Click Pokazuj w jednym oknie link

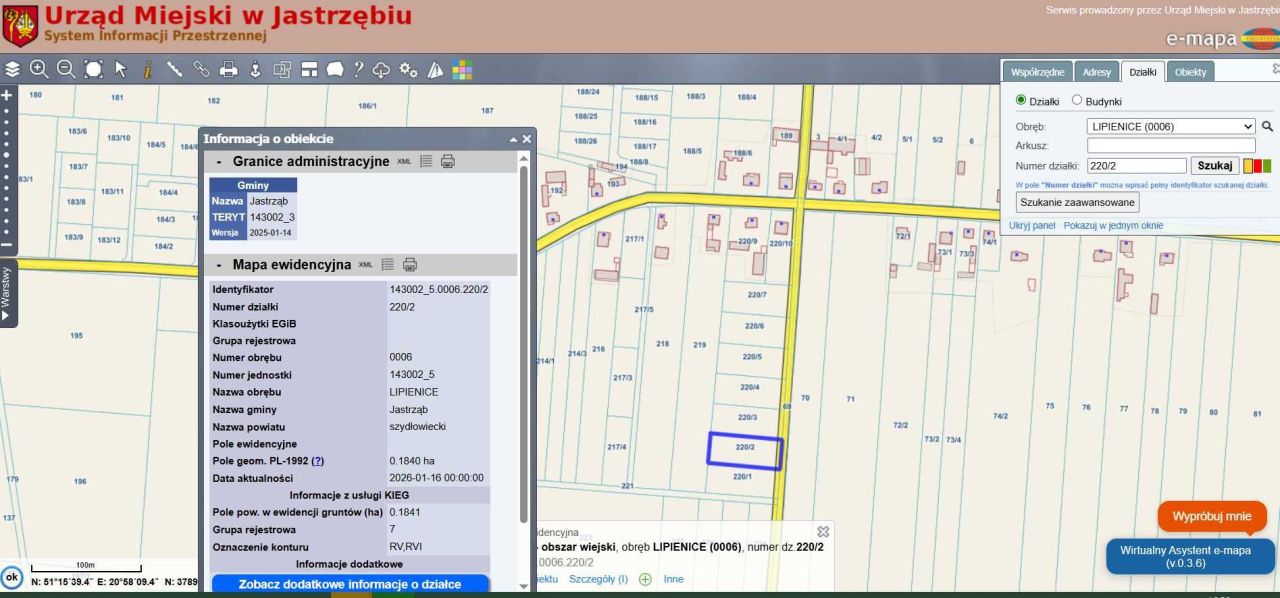coord(1113,226)
